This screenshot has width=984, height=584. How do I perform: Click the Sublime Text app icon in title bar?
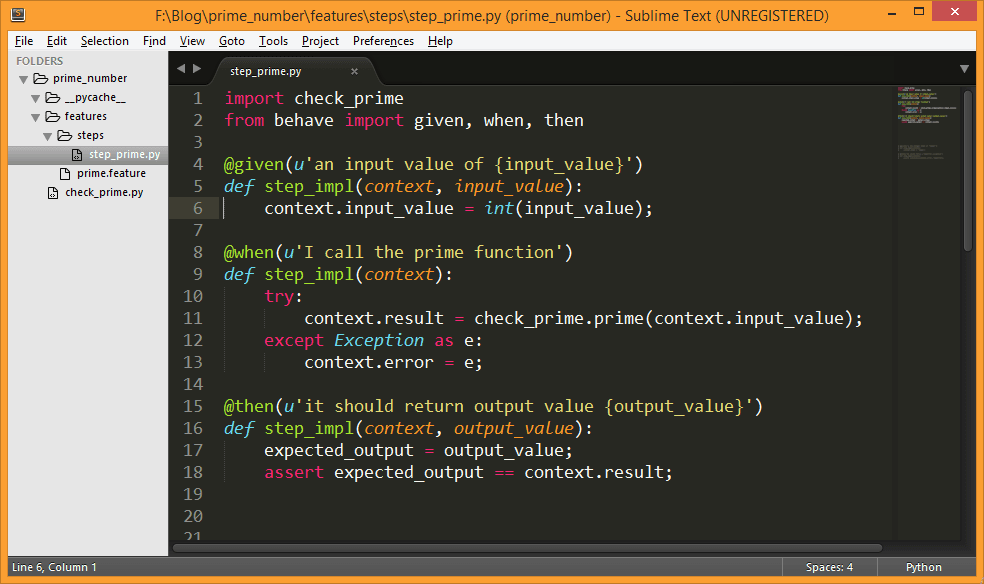pyautogui.click(x=18, y=16)
